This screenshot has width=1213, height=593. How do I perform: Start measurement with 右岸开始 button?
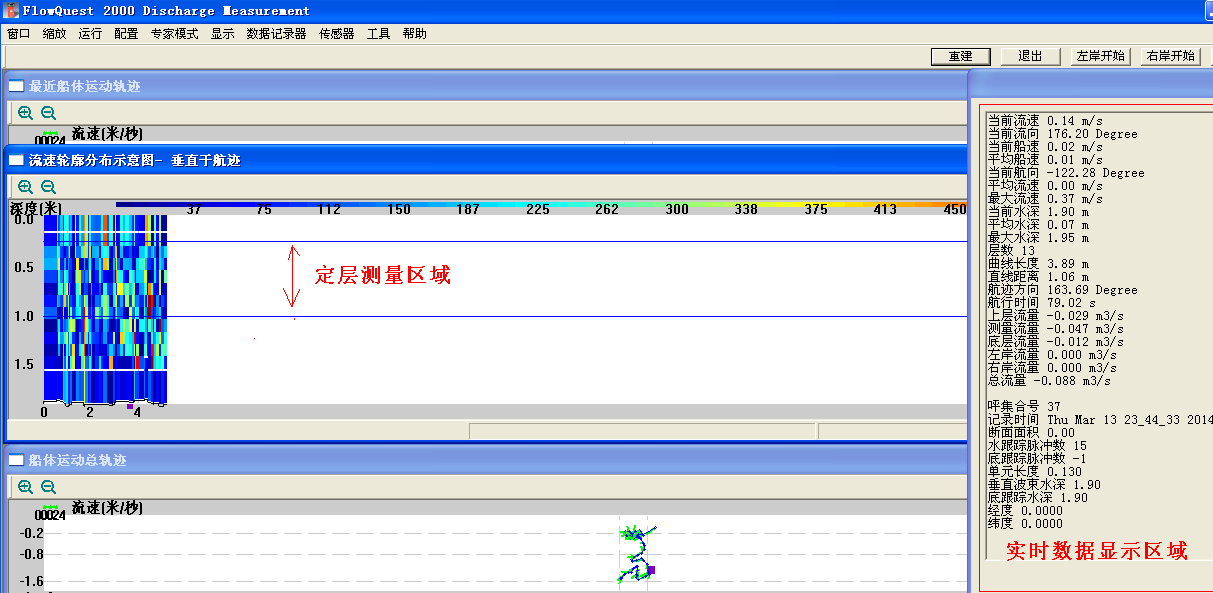(1170, 56)
